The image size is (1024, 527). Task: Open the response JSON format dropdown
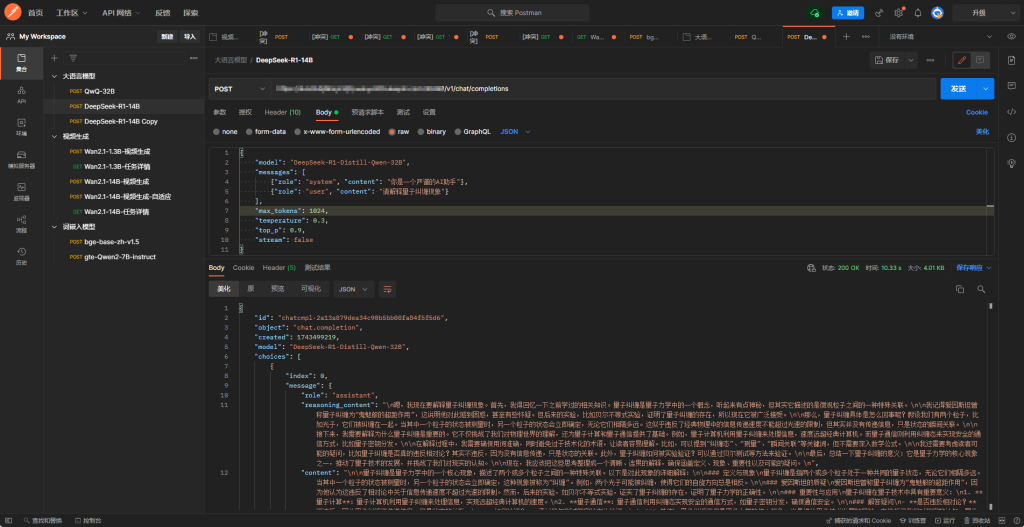pos(353,289)
